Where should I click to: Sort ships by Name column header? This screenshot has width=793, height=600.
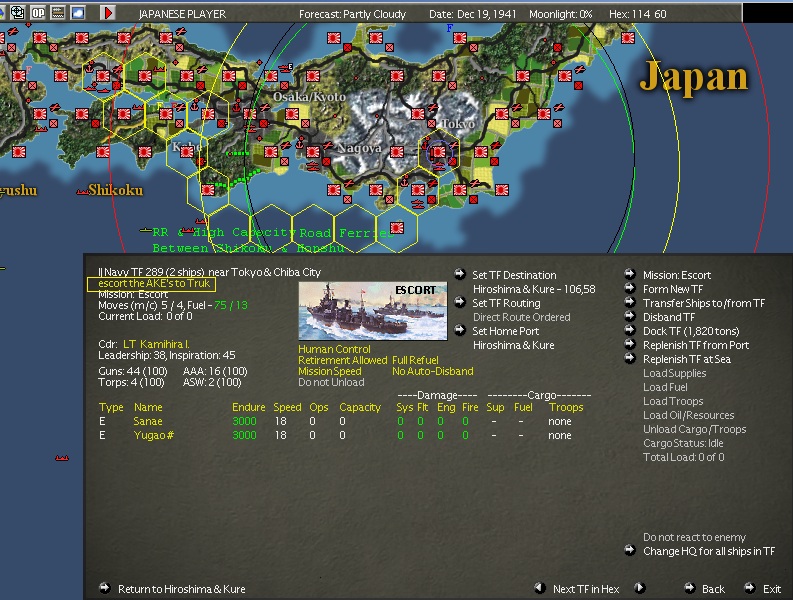(x=148, y=407)
